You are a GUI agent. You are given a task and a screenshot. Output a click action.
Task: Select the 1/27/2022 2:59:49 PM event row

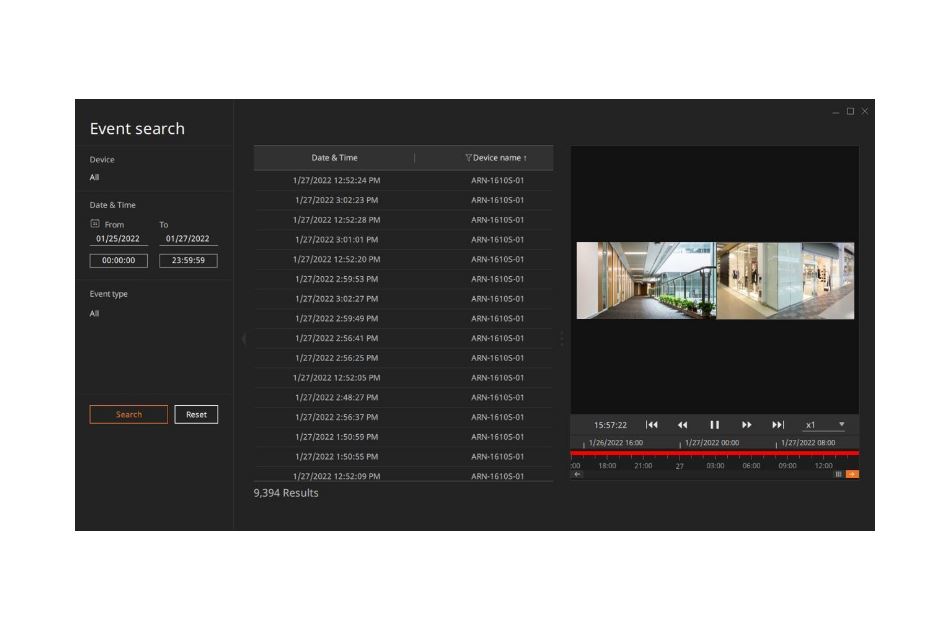click(x=404, y=319)
